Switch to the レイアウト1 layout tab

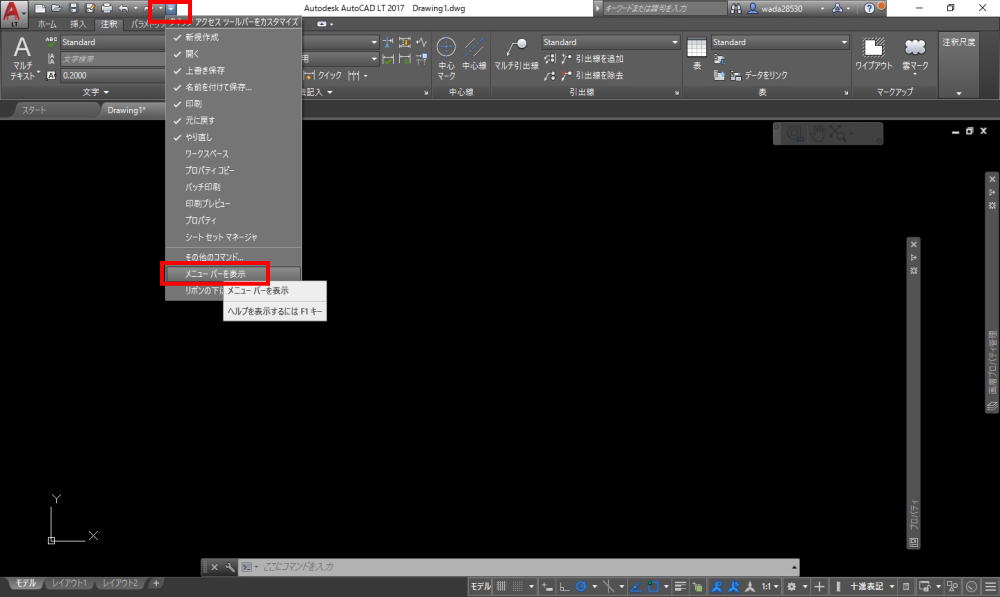point(70,583)
